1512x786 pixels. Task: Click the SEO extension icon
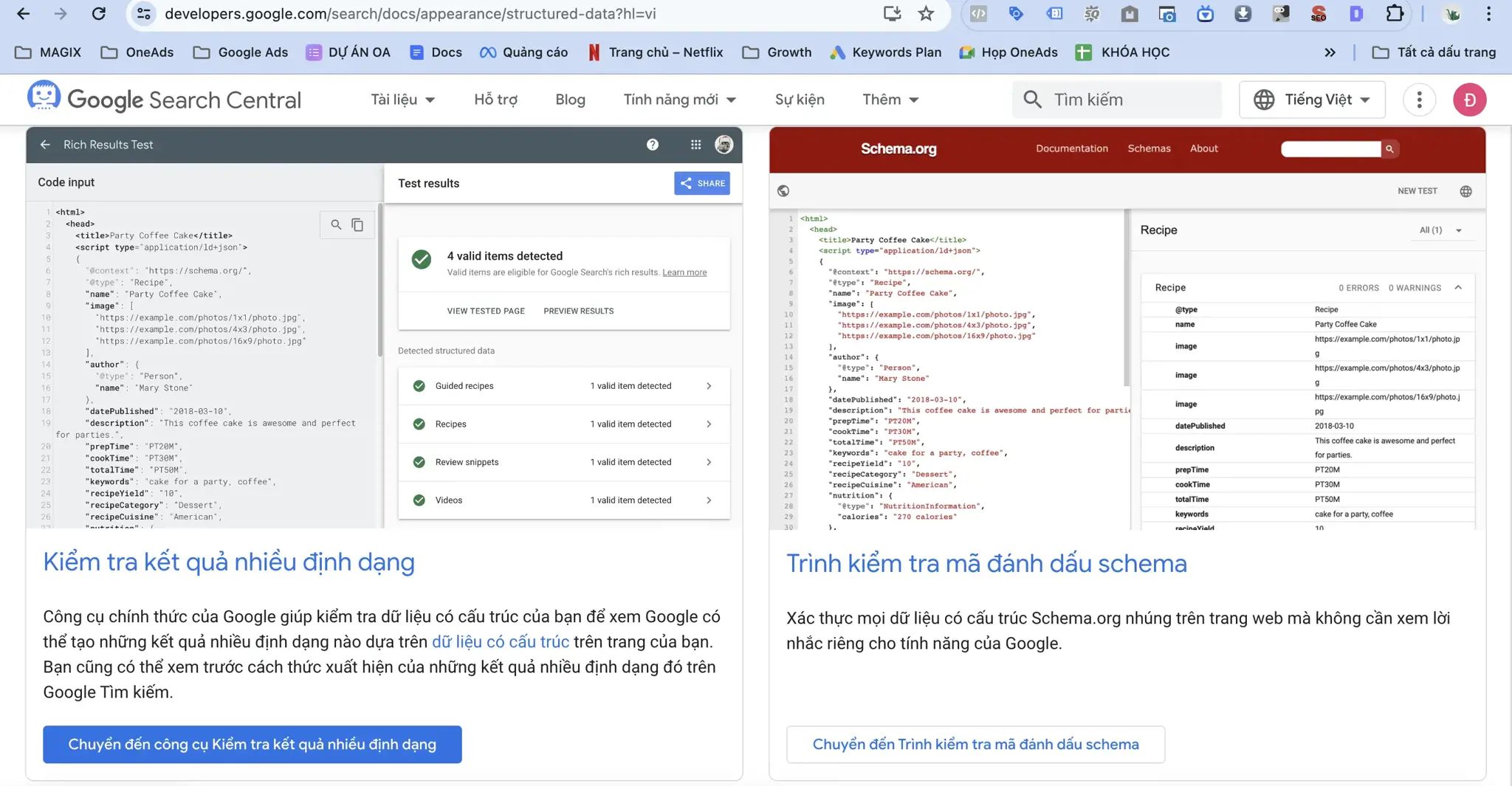(x=1318, y=13)
